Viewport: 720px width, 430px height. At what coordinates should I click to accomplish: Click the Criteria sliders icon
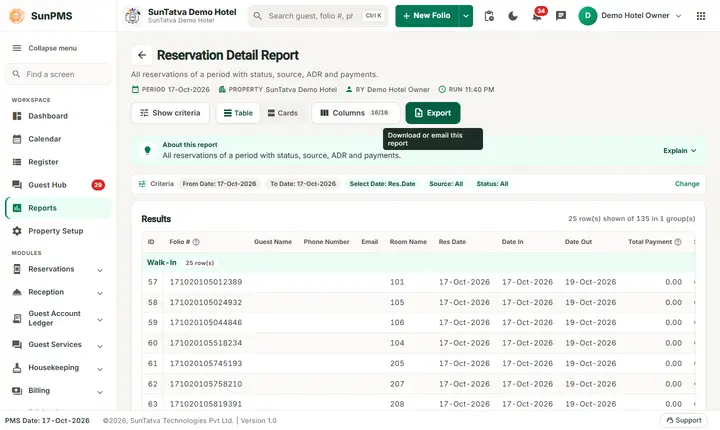click(x=142, y=184)
